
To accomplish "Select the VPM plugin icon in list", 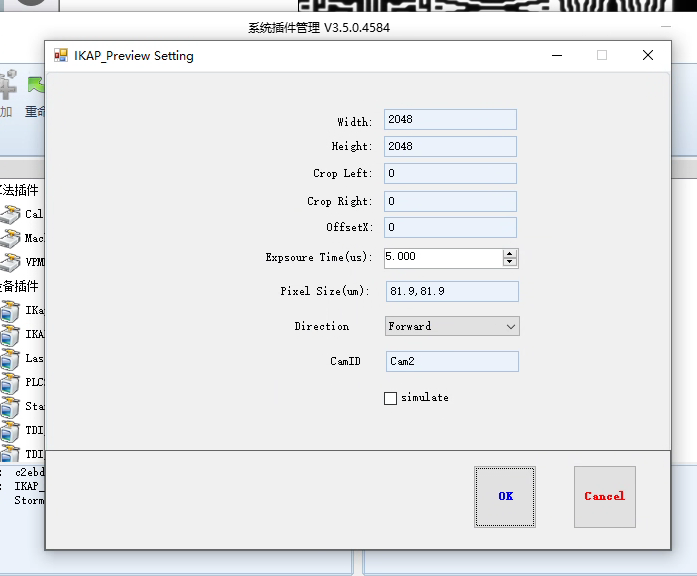I will (10, 262).
